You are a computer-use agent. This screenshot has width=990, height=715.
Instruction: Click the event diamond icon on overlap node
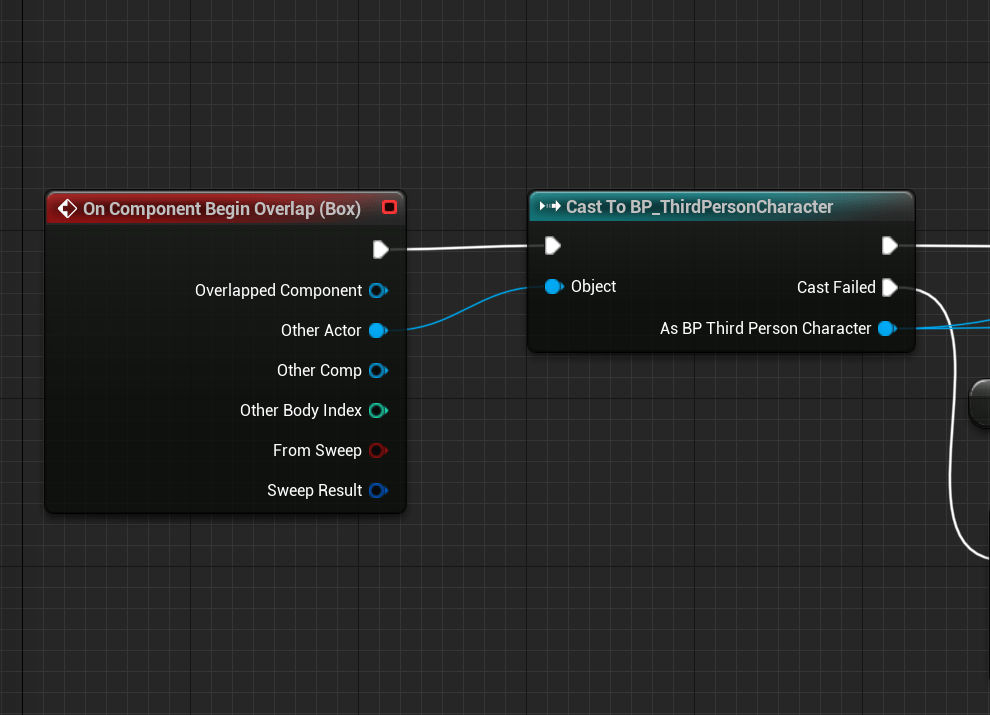tap(67, 208)
